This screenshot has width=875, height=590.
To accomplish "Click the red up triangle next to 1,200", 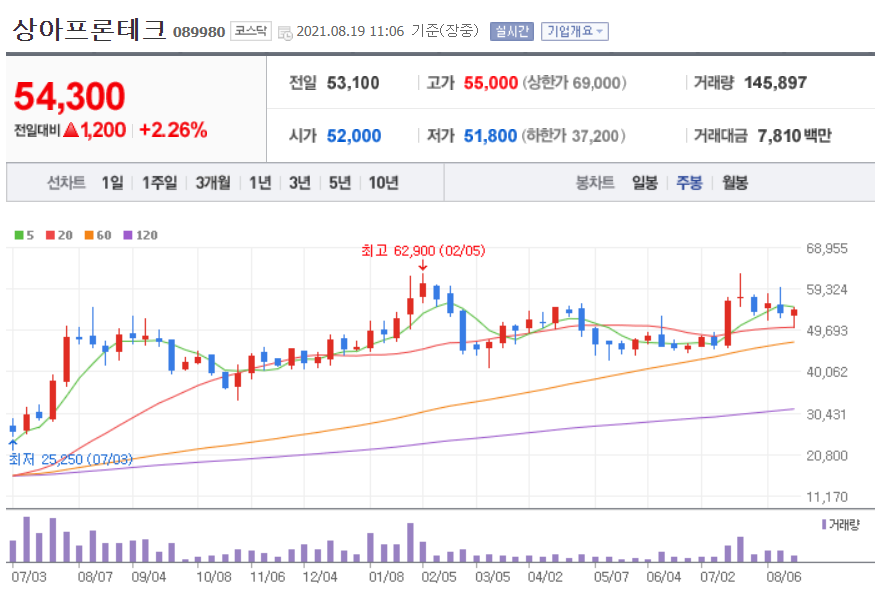I will point(71,130).
